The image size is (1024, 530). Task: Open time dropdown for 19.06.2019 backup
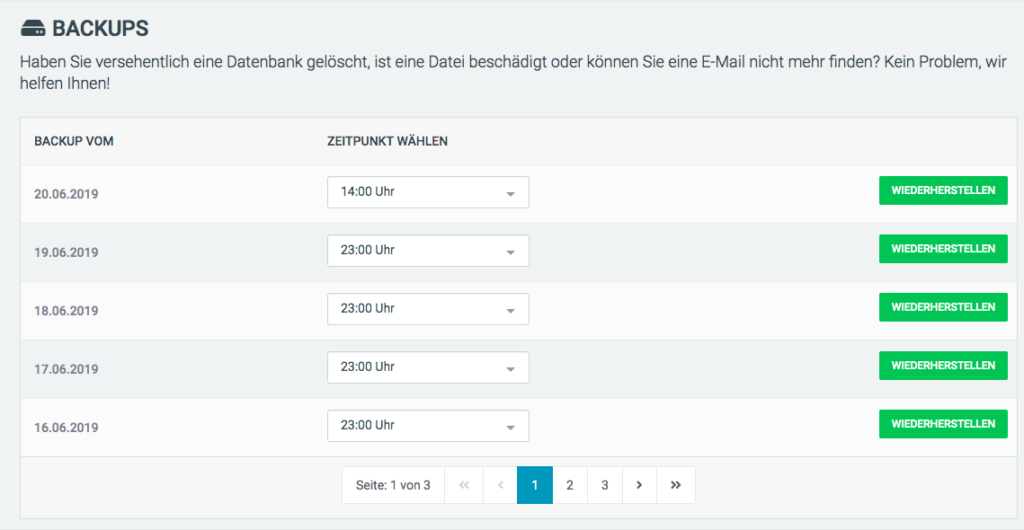[x=428, y=251]
